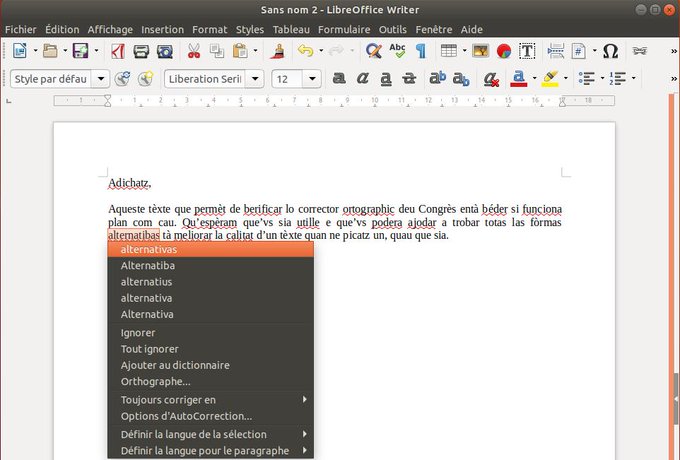680x460 pixels.
Task: Open the Fichier menu
Action: point(21,29)
